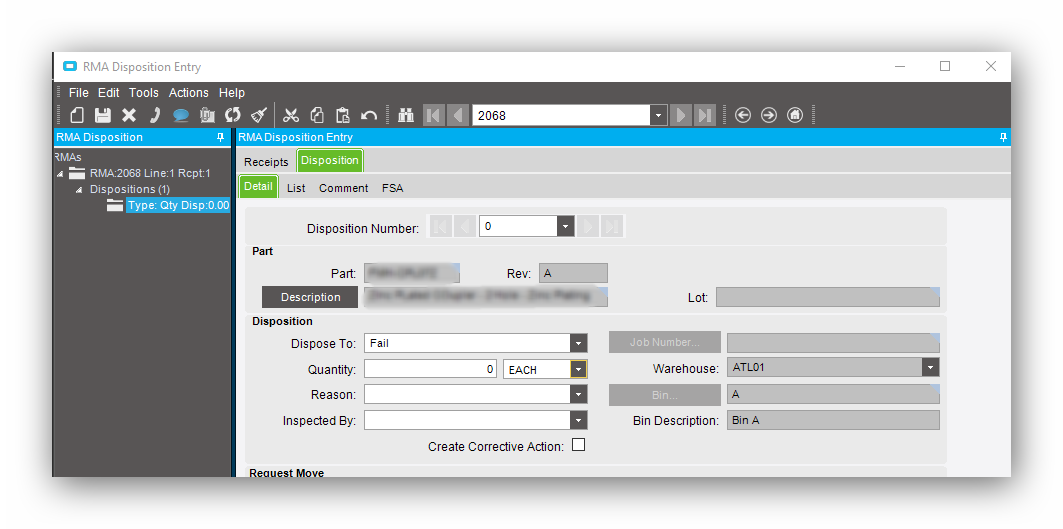The width and height of the screenshot is (1063, 529).
Task: Click the circled Forward arrow icon
Action: click(x=769, y=115)
